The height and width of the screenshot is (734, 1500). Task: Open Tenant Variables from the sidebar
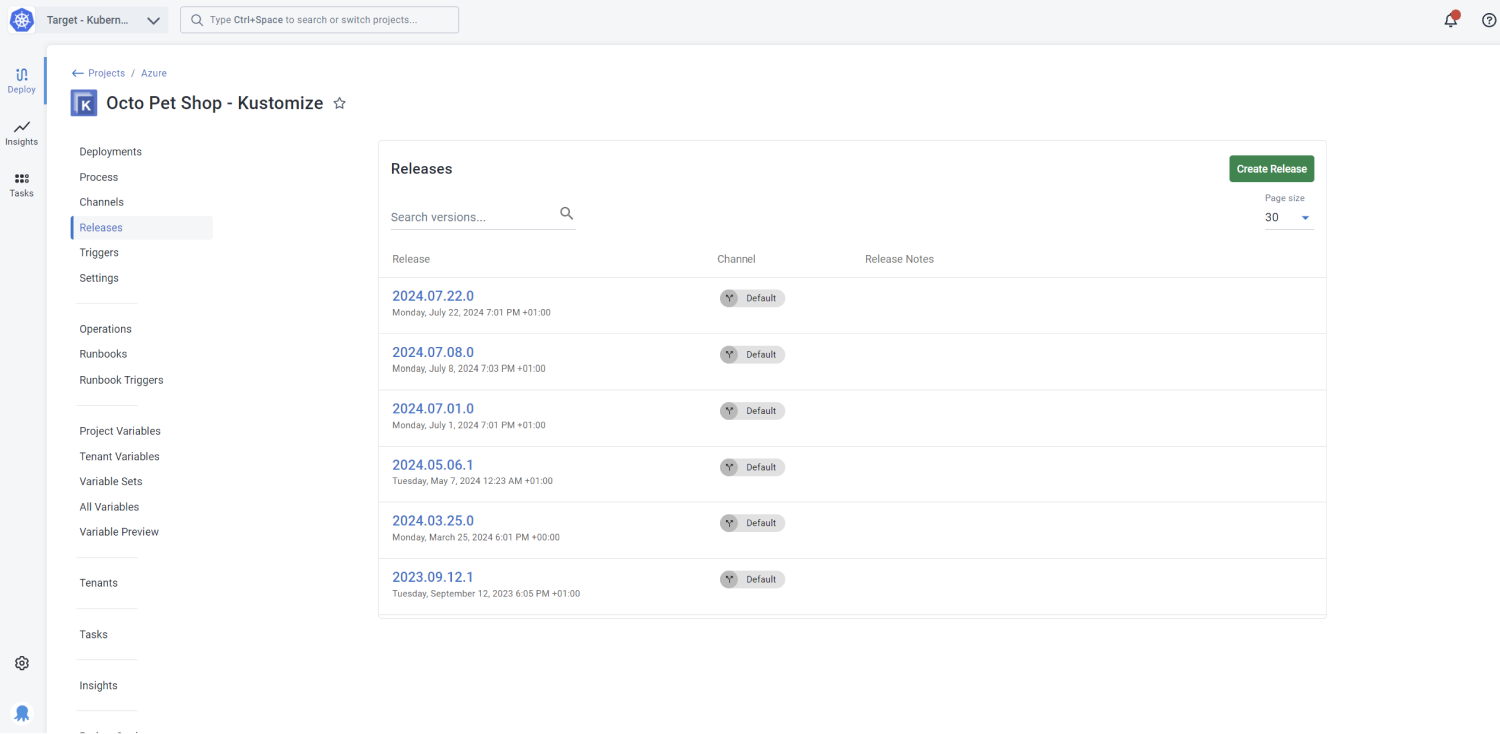[119, 456]
